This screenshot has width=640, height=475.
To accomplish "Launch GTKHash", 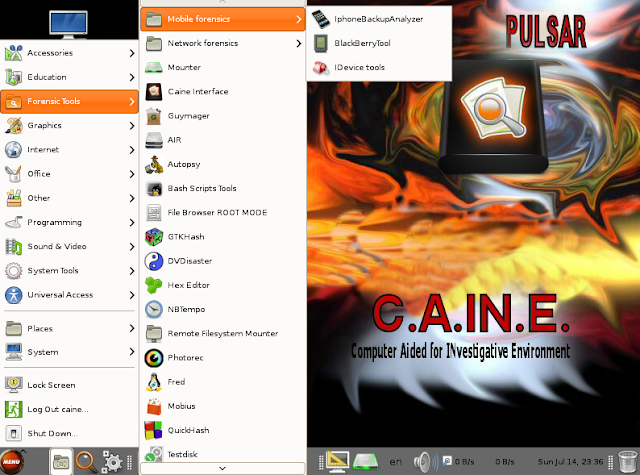I will tap(222, 236).
